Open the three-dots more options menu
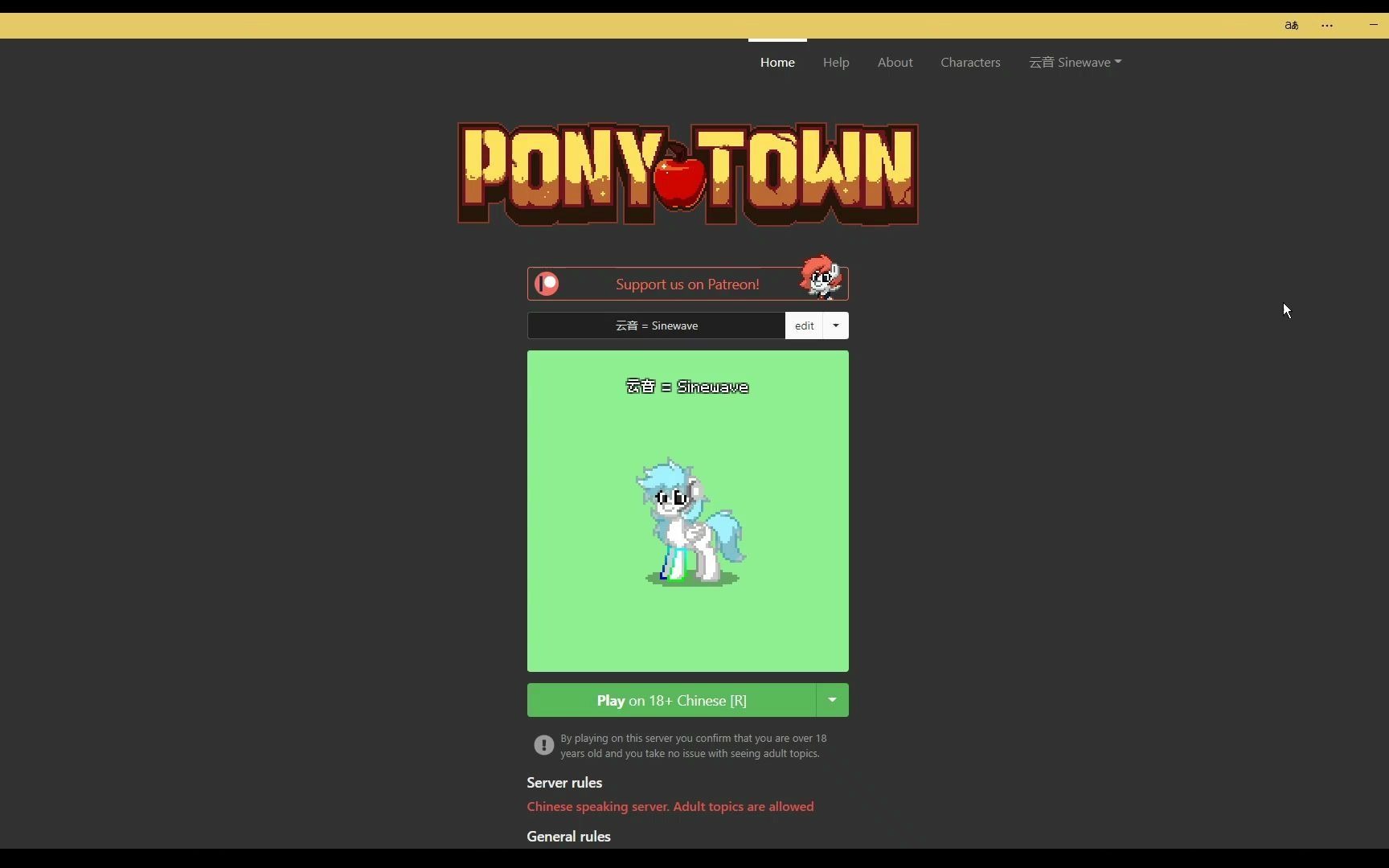 (x=1327, y=25)
